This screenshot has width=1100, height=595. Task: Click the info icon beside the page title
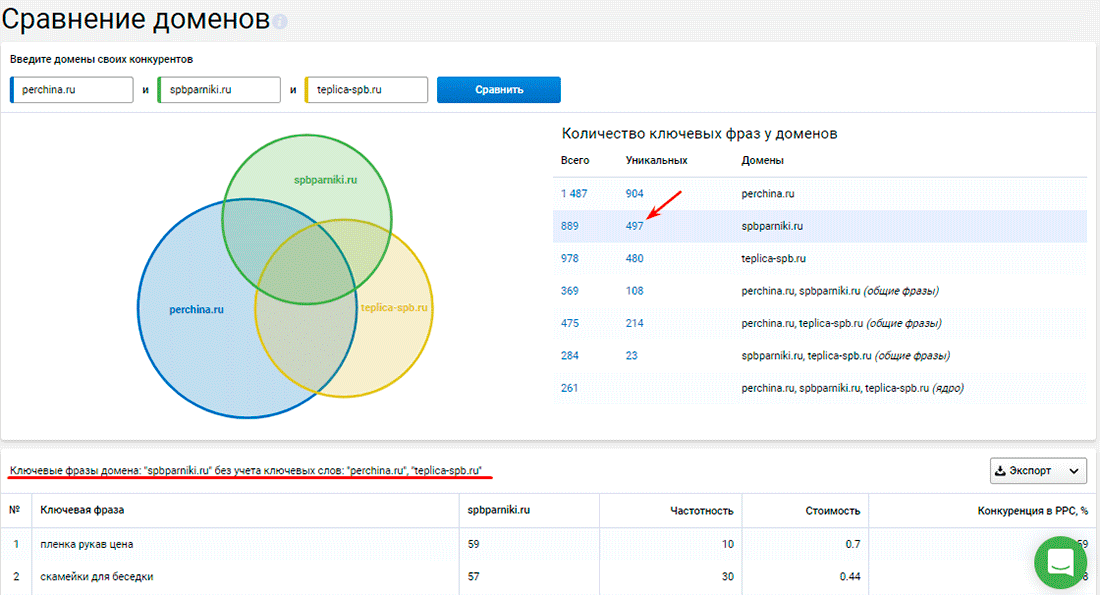coord(280,22)
